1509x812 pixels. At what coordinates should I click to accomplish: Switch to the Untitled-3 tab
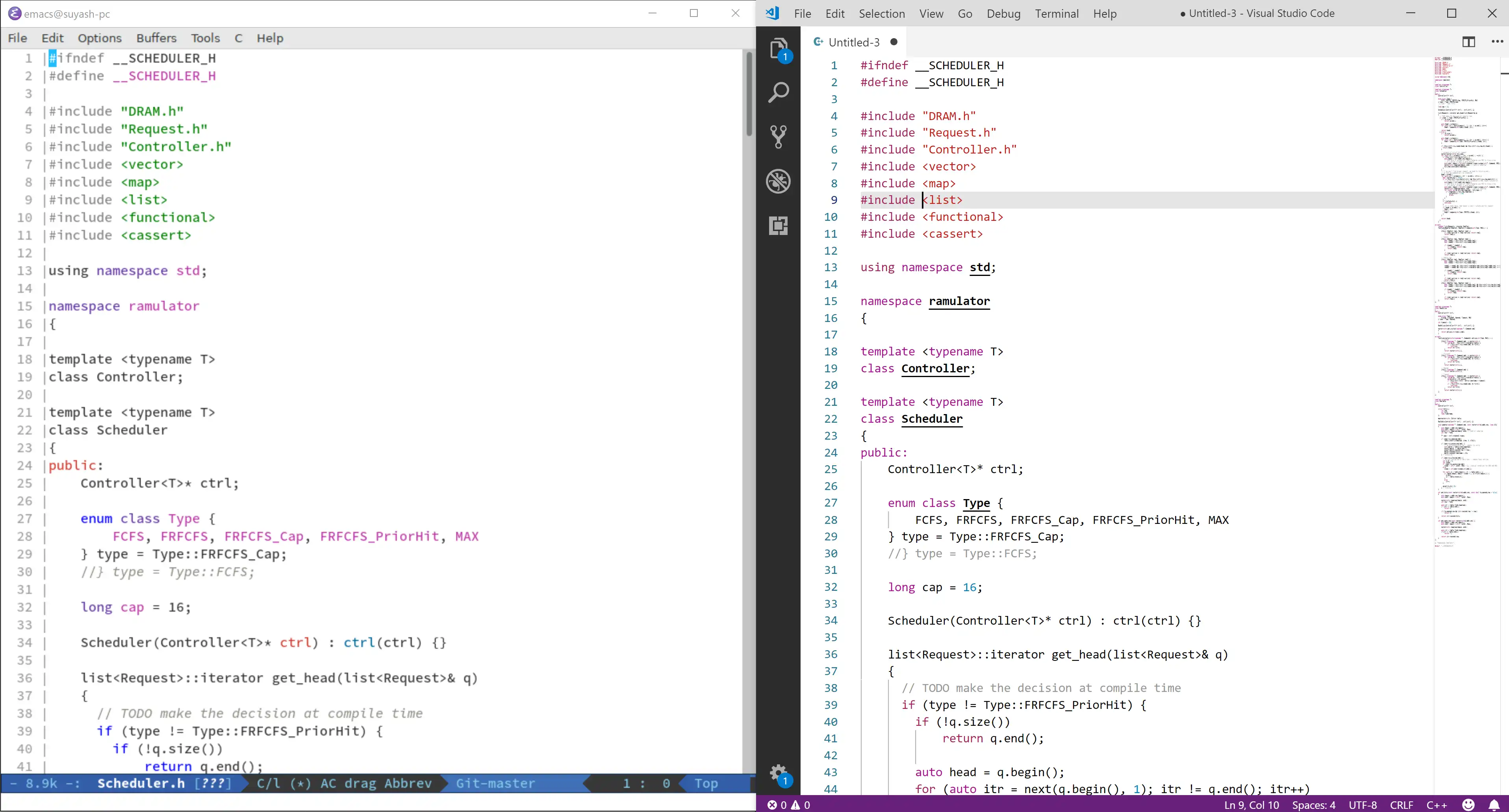(854, 42)
